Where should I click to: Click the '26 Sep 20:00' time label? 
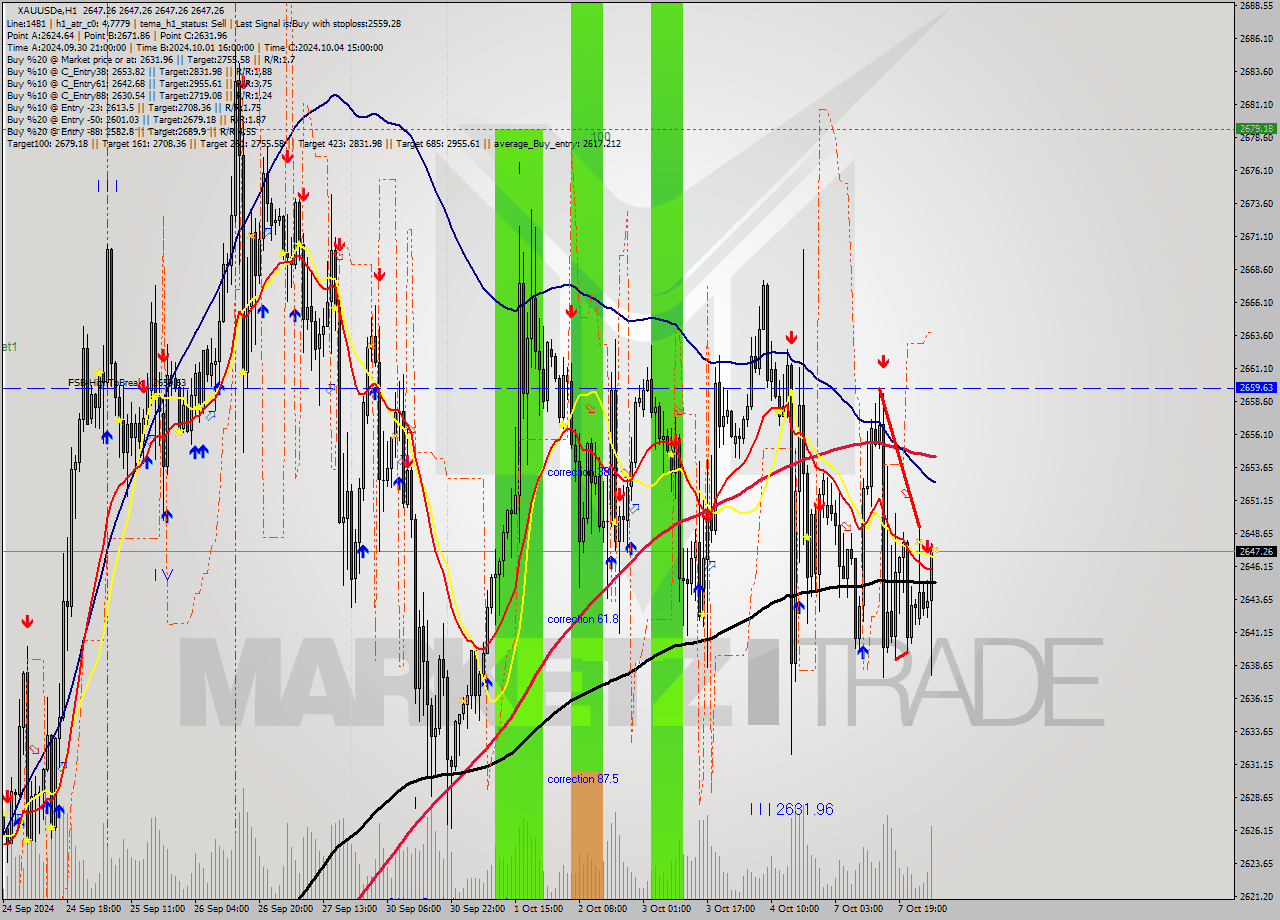coord(285,909)
